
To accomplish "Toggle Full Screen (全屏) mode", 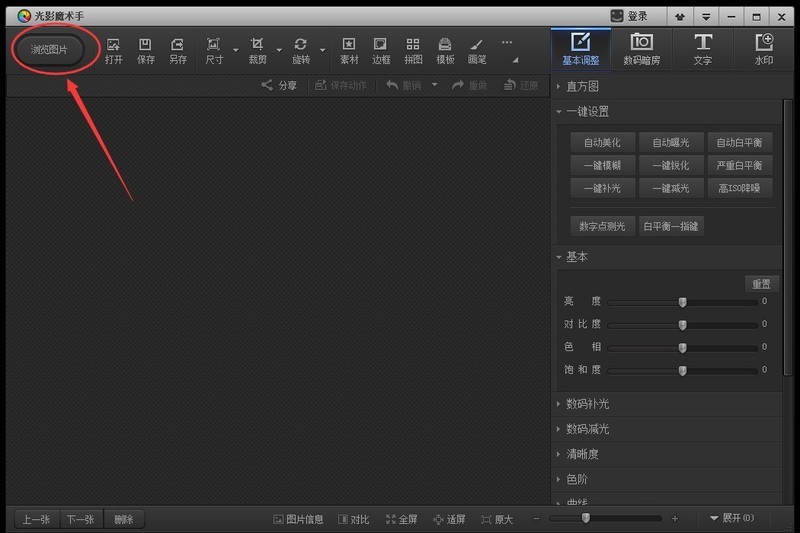I will coord(401,519).
